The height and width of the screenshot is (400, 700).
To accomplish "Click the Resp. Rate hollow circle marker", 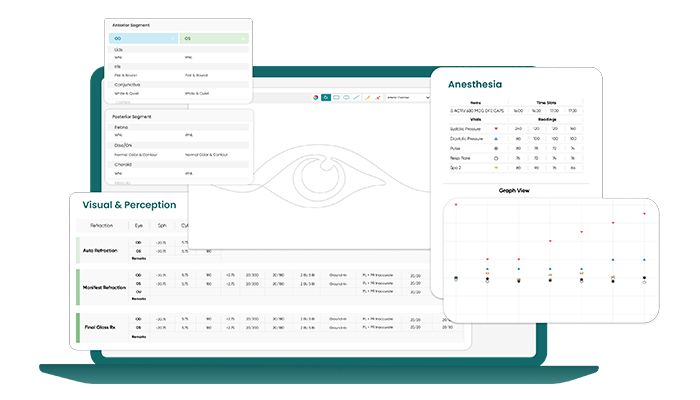I will point(496,158).
